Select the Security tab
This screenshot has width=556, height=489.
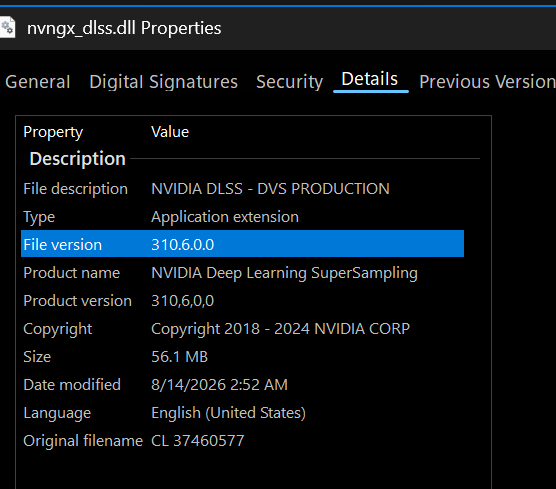click(289, 82)
